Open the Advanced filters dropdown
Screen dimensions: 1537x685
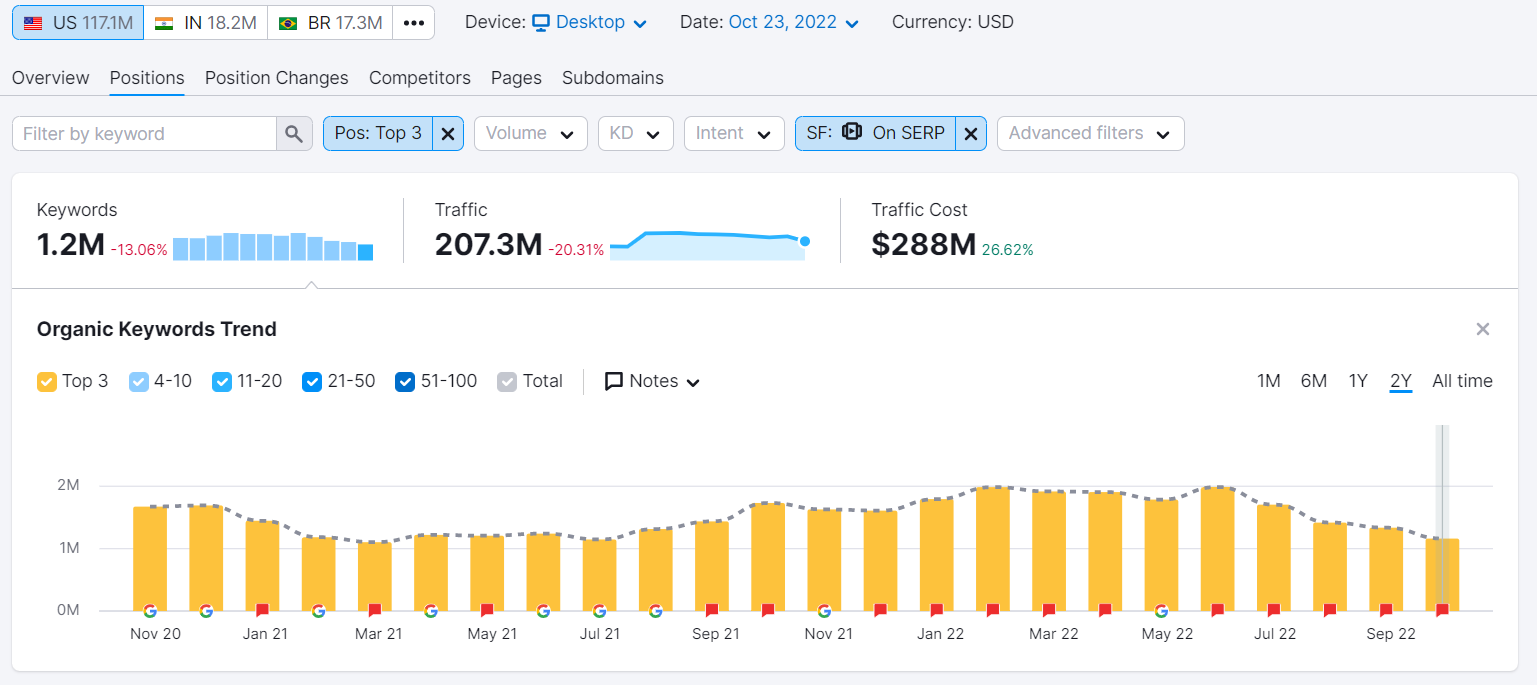click(1090, 133)
